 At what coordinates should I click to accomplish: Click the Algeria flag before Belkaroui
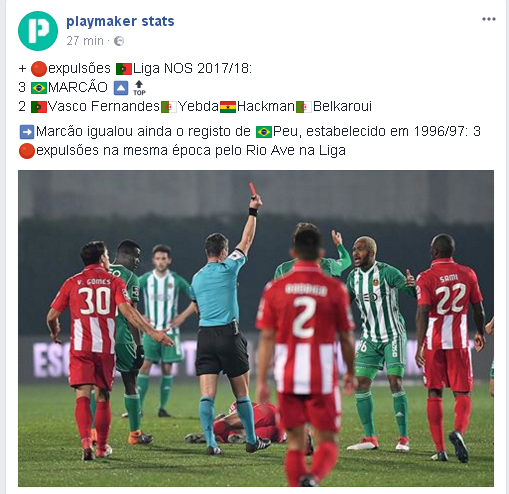click(x=304, y=107)
